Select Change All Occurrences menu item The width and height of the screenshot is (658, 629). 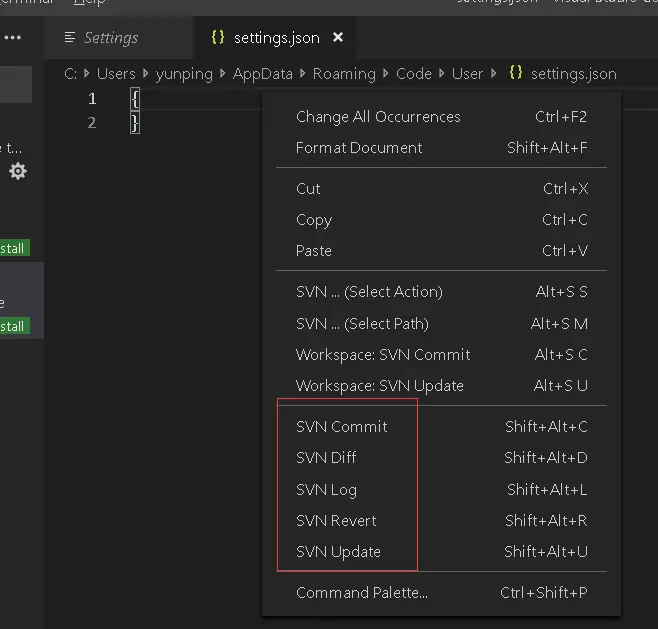pos(441,117)
